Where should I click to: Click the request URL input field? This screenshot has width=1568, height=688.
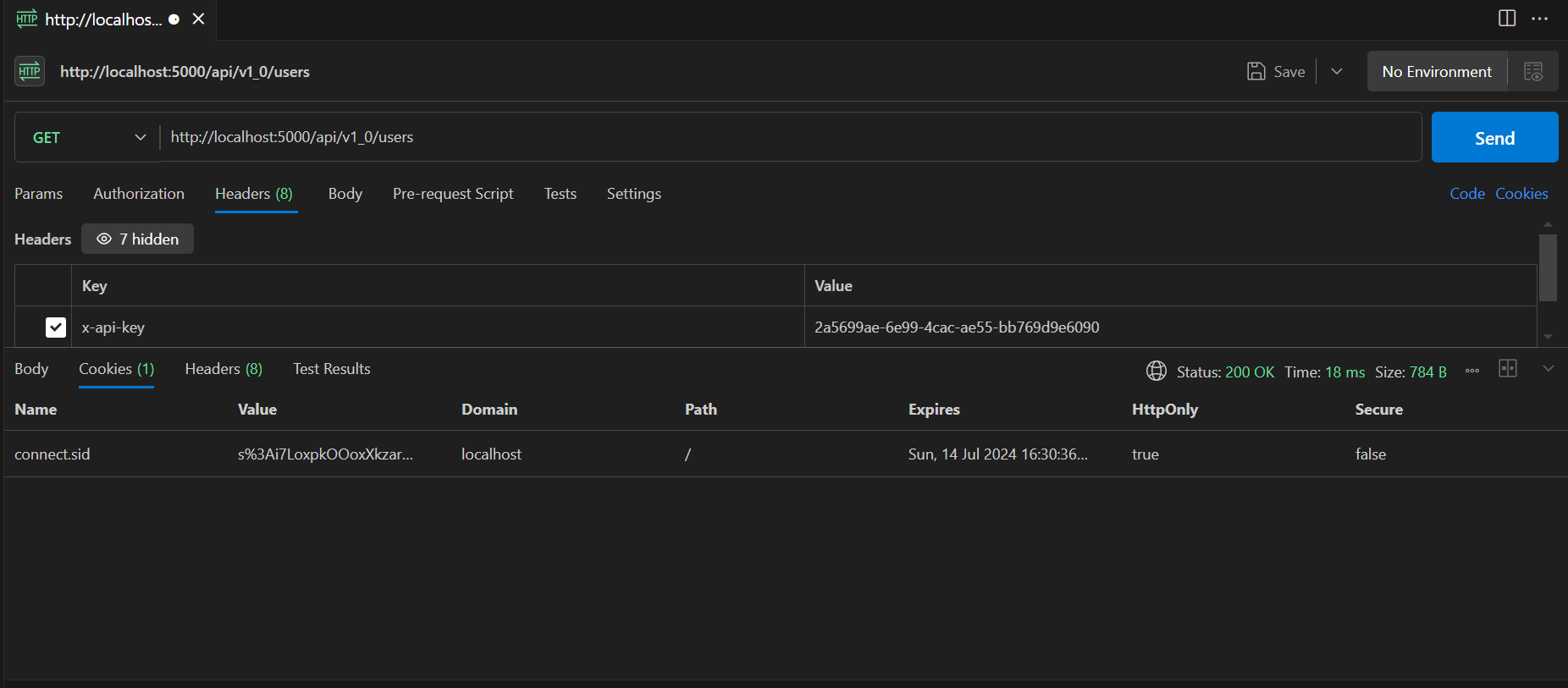[791, 137]
